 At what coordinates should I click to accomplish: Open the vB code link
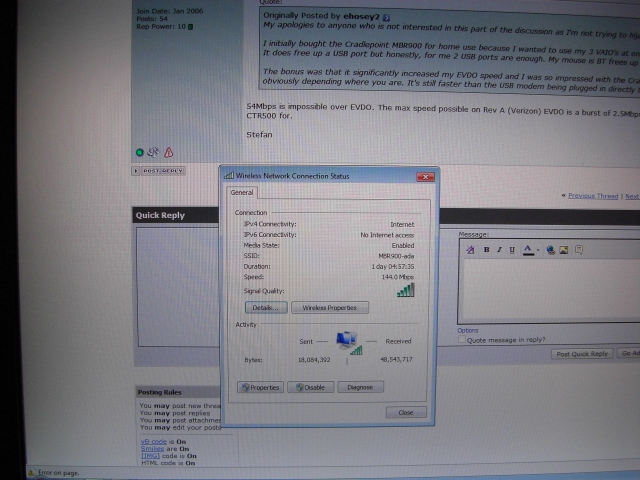[x=153, y=442]
